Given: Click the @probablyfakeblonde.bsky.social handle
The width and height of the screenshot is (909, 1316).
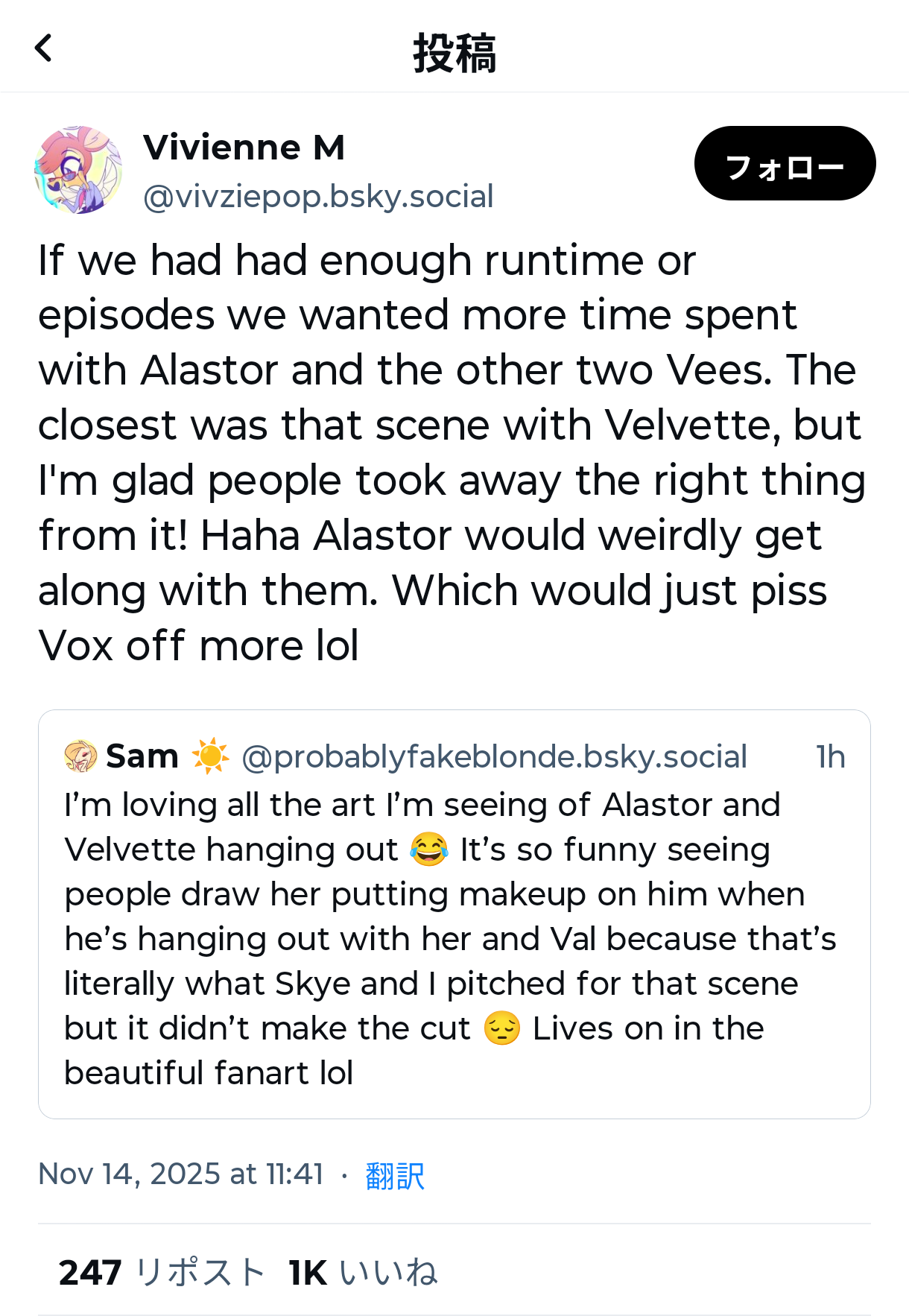Looking at the screenshot, I should point(494,757).
